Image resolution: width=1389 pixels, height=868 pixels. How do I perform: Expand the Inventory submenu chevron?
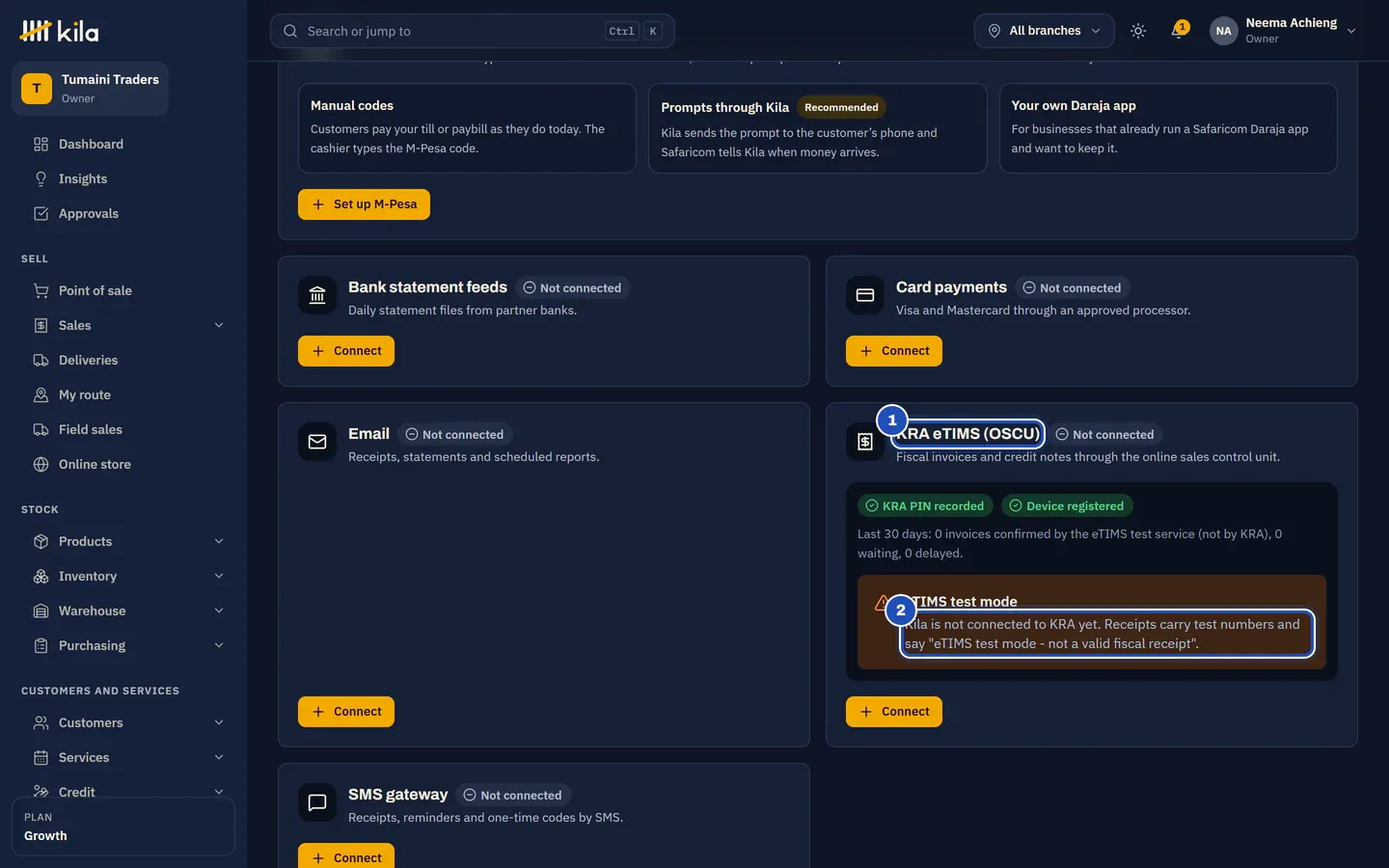click(x=219, y=577)
